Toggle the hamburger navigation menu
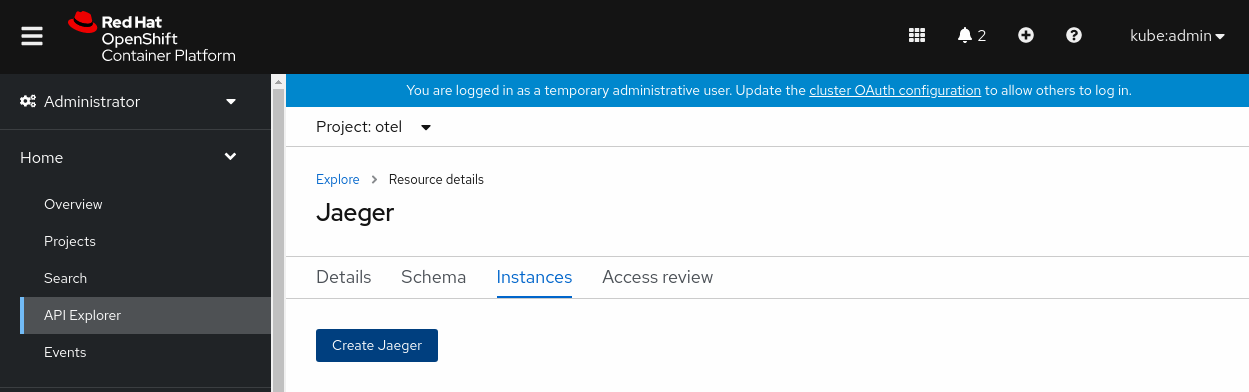 pos(32,36)
